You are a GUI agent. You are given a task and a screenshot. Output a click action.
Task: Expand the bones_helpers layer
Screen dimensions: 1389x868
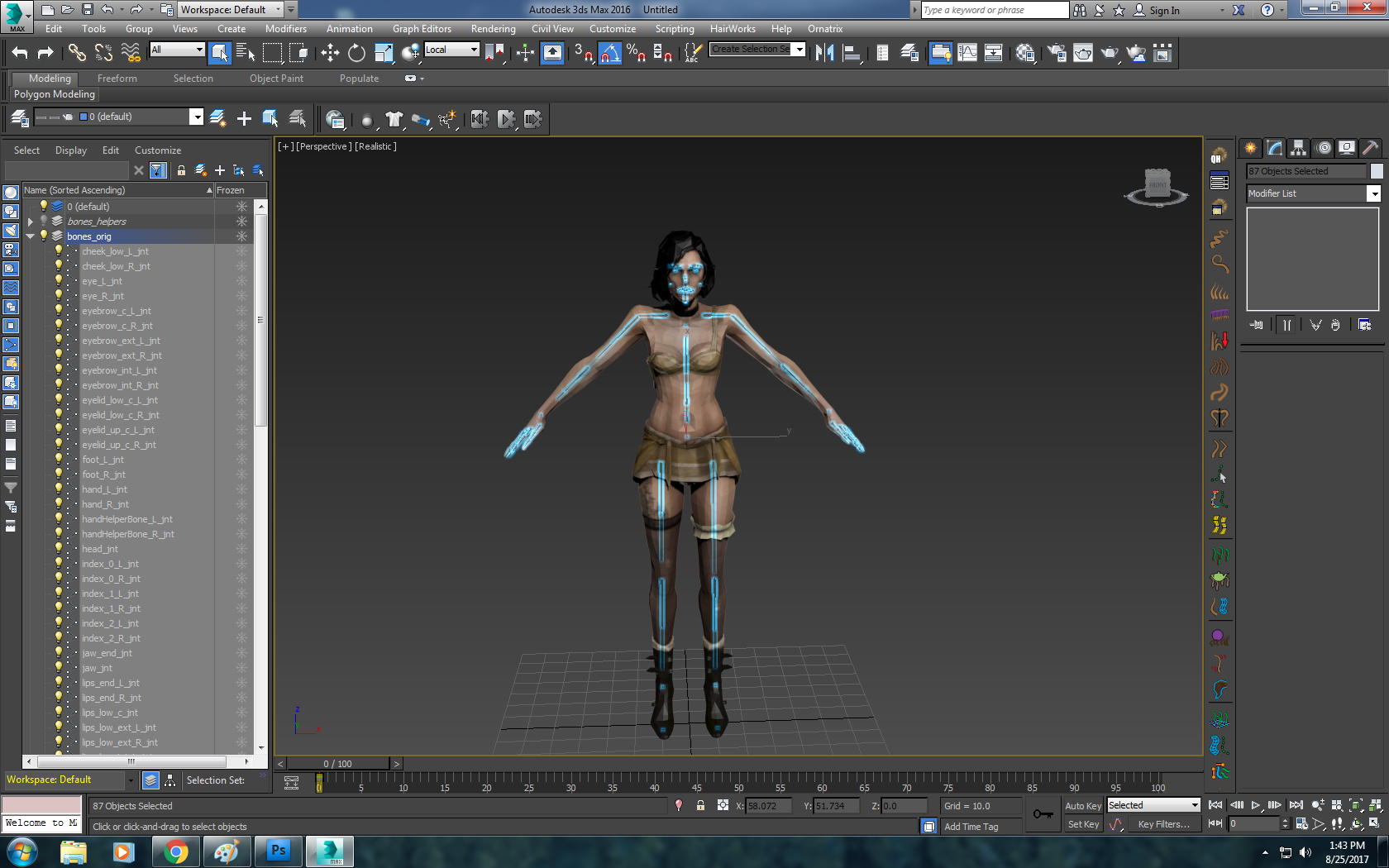point(31,222)
